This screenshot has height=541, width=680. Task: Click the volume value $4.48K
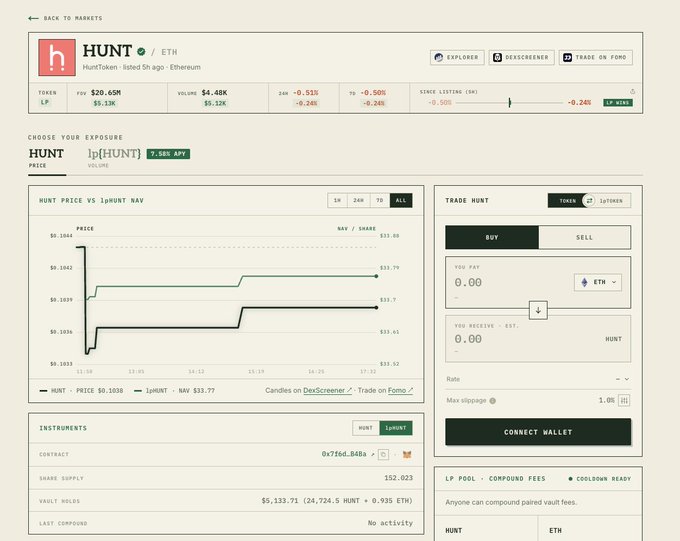[214, 93]
